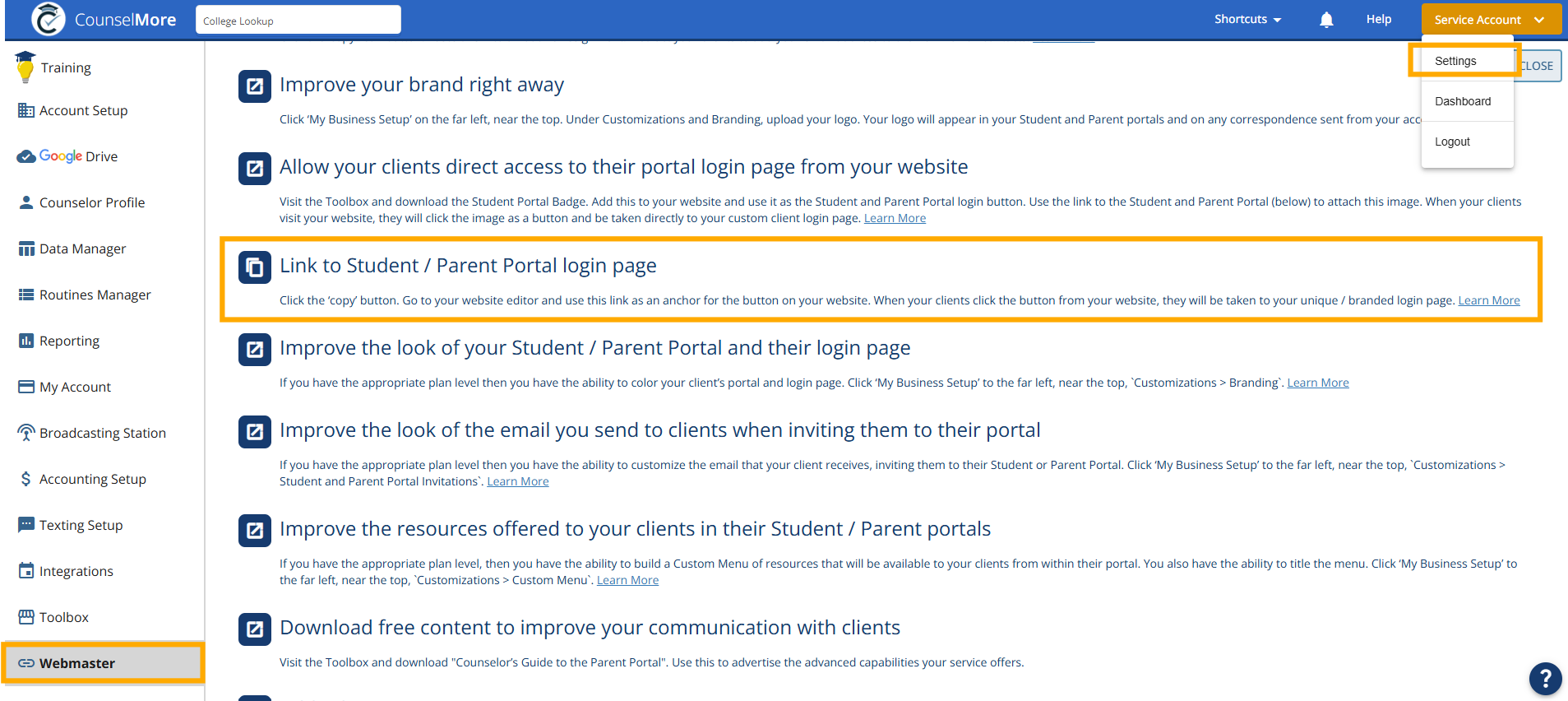The width and height of the screenshot is (1568, 701).
Task: Focus the College Lookup search field
Action: 298,21
